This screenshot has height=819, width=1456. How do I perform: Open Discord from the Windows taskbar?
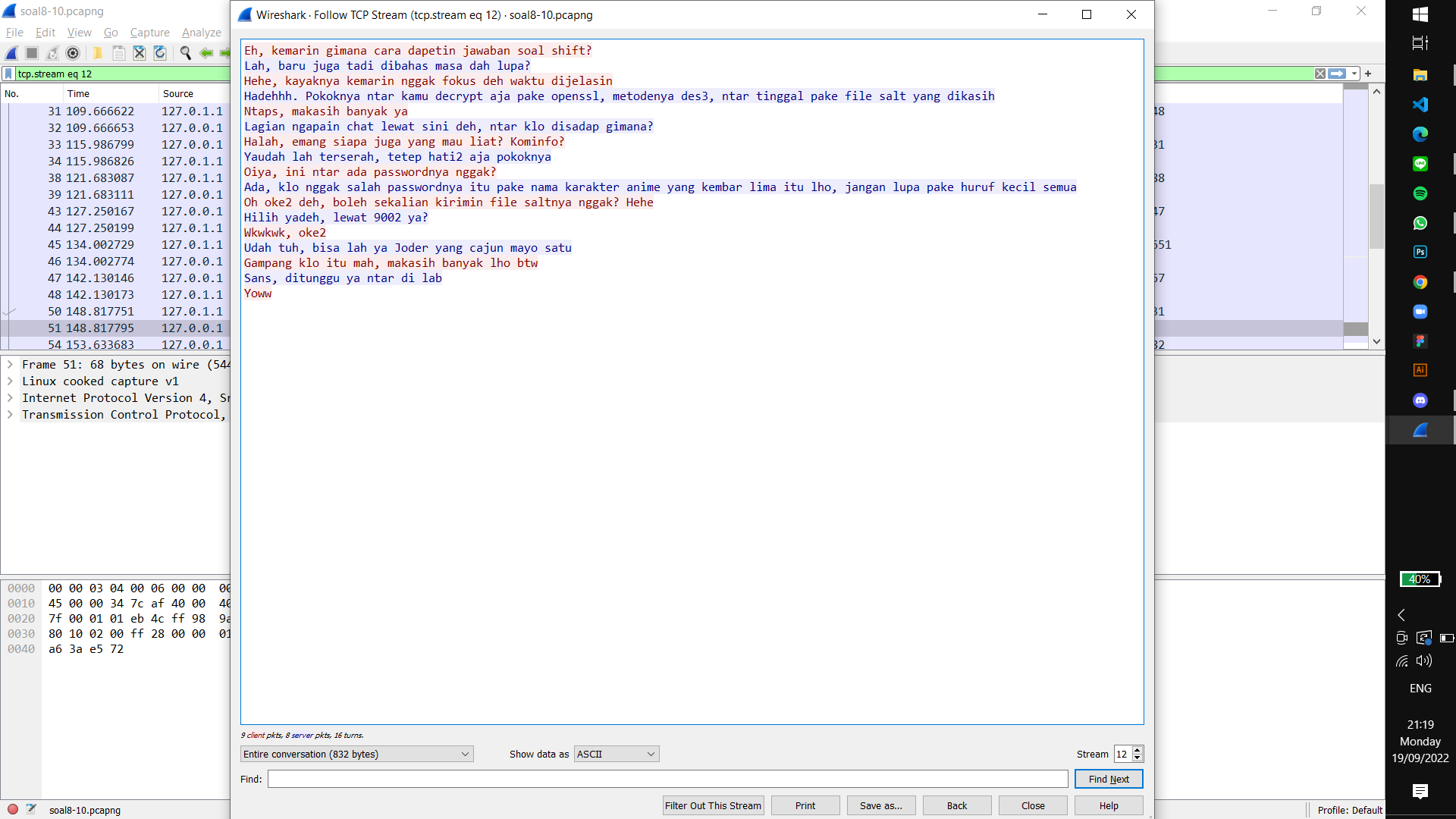1420,400
